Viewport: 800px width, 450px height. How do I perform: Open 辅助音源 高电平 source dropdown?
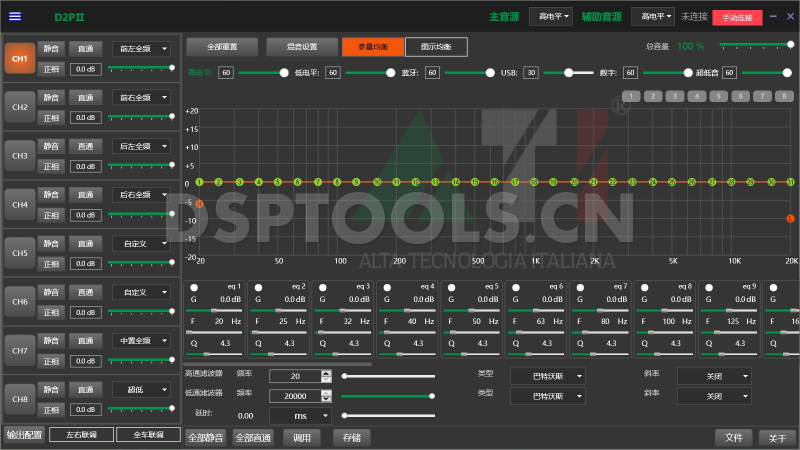pyautogui.click(x=653, y=16)
